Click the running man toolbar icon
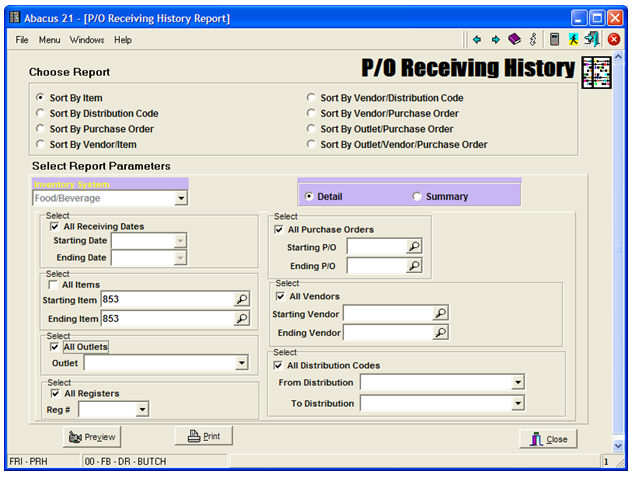 (x=573, y=40)
